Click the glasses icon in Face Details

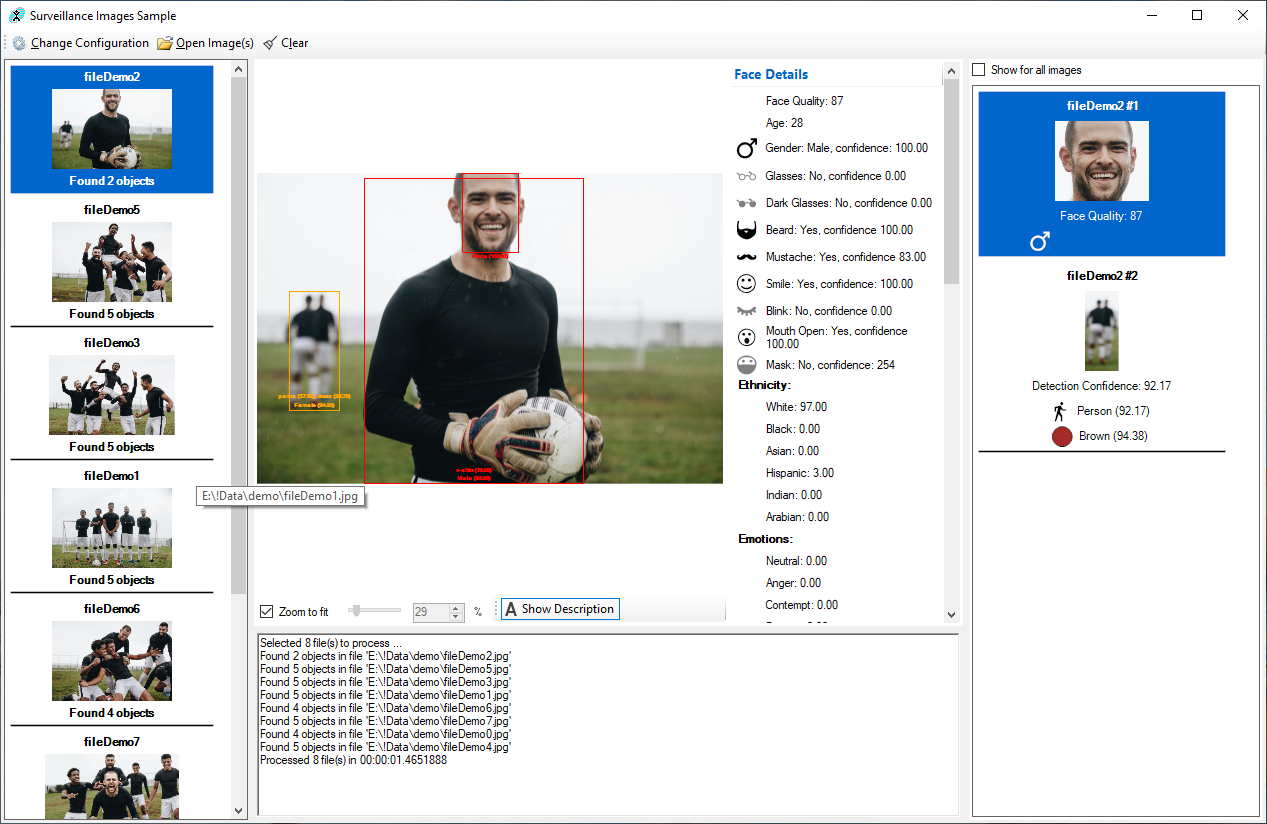point(746,176)
